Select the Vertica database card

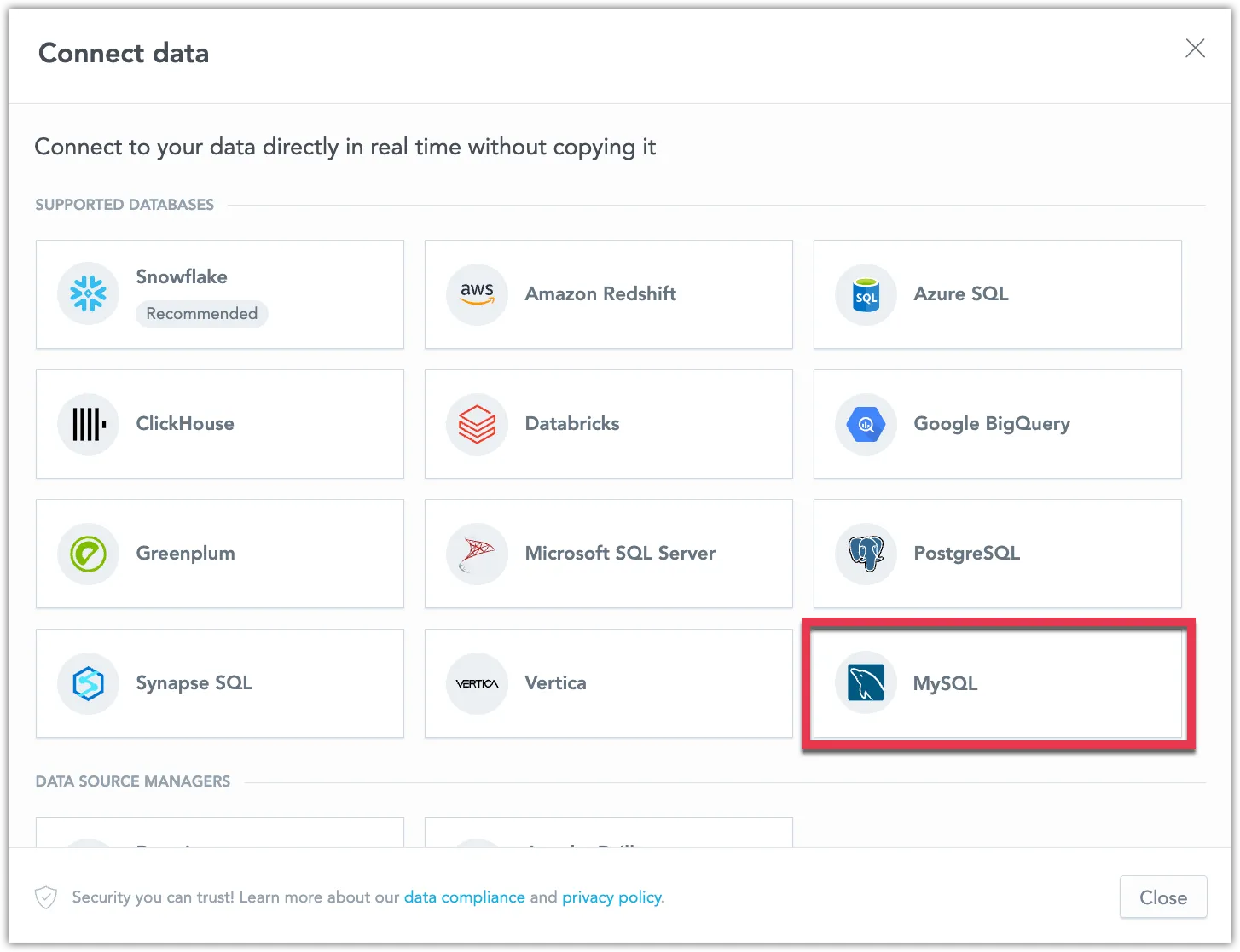tap(608, 682)
